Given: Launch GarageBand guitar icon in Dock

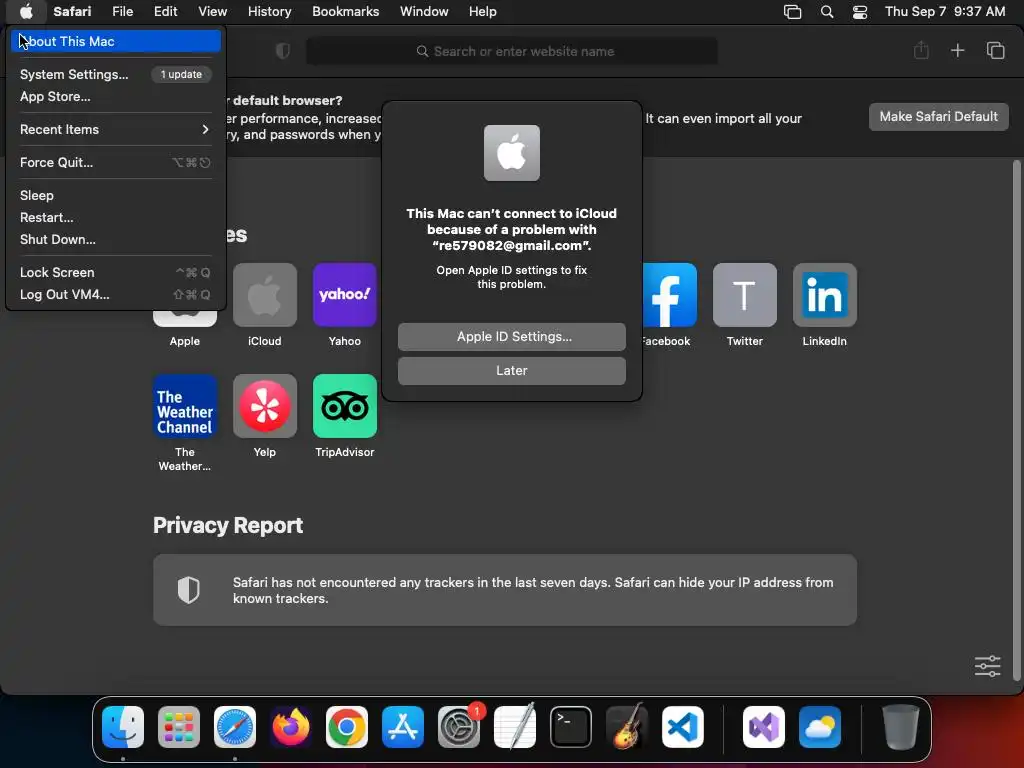Looking at the screenshot, I should (x=627, y=727).
